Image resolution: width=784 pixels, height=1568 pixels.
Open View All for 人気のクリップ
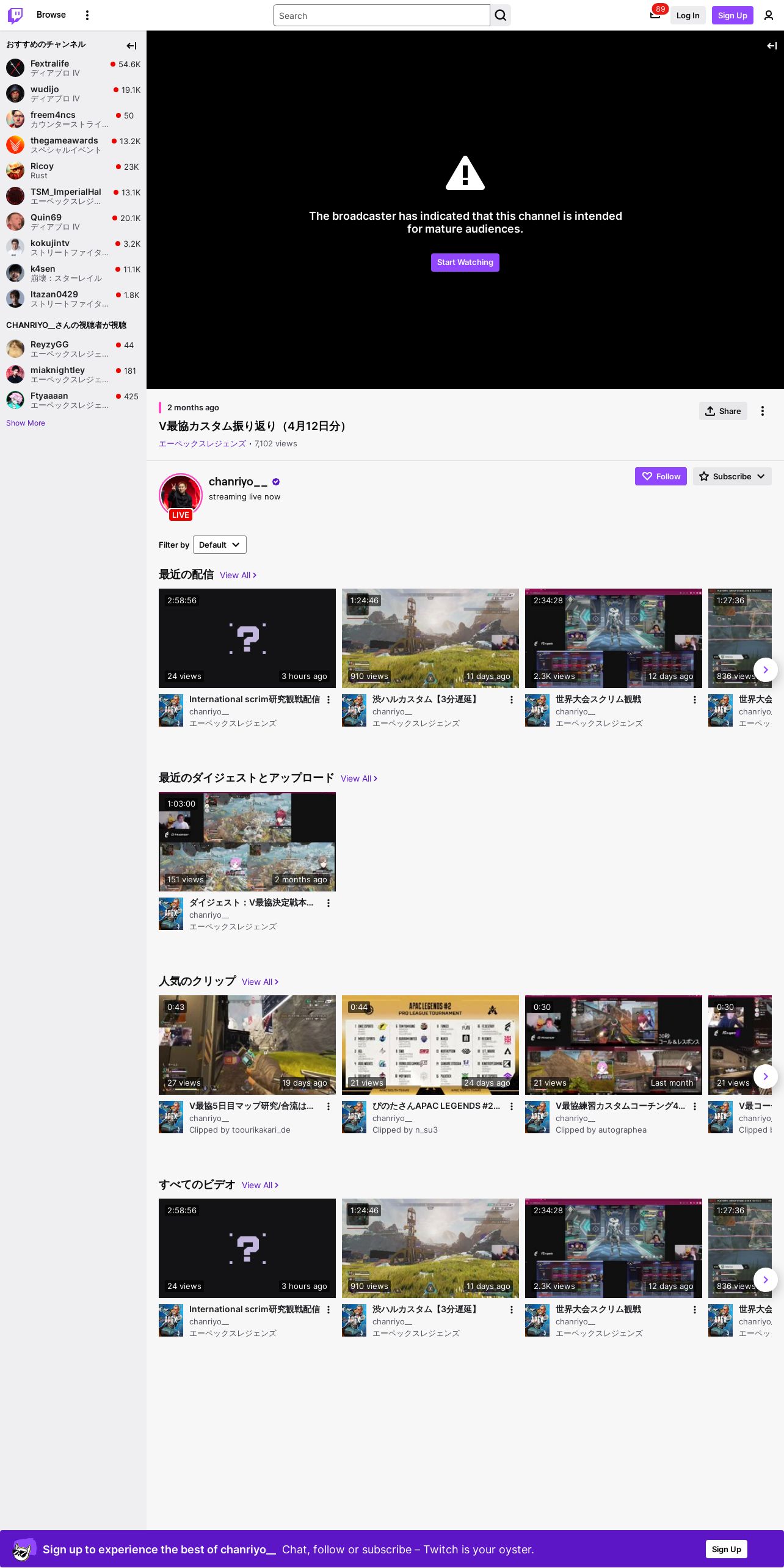[x=260, y=982]
